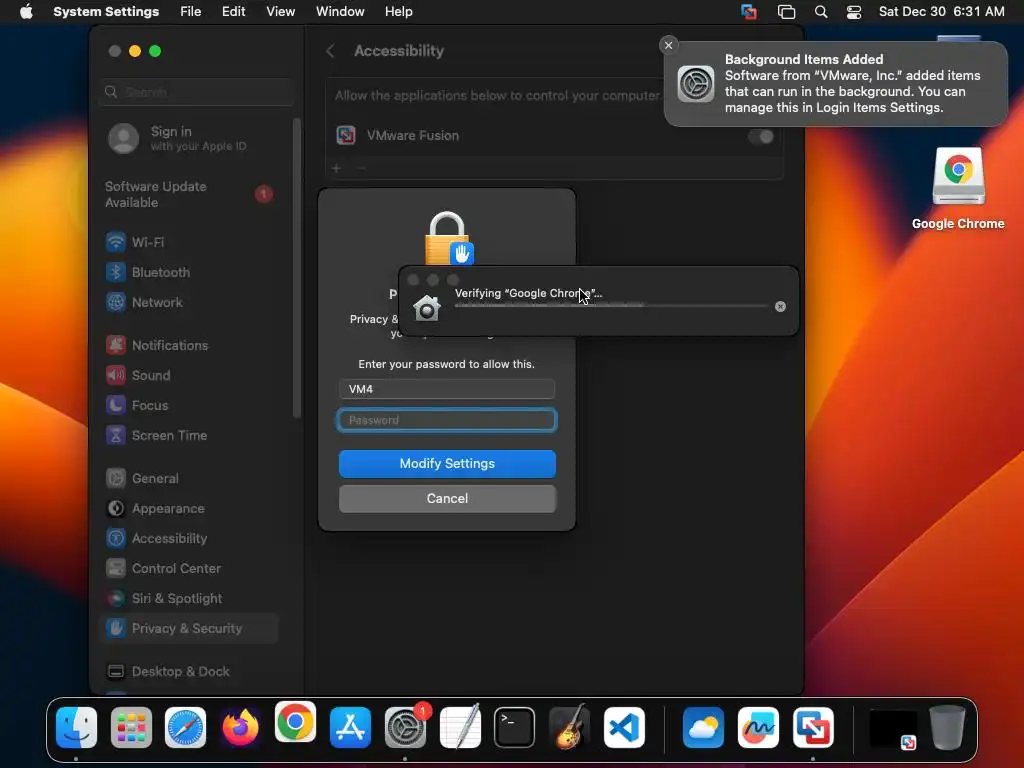Launch Safari from the Dock
Image resolution: width=1024 pixels, height=768 pixels.
[185, 727]
